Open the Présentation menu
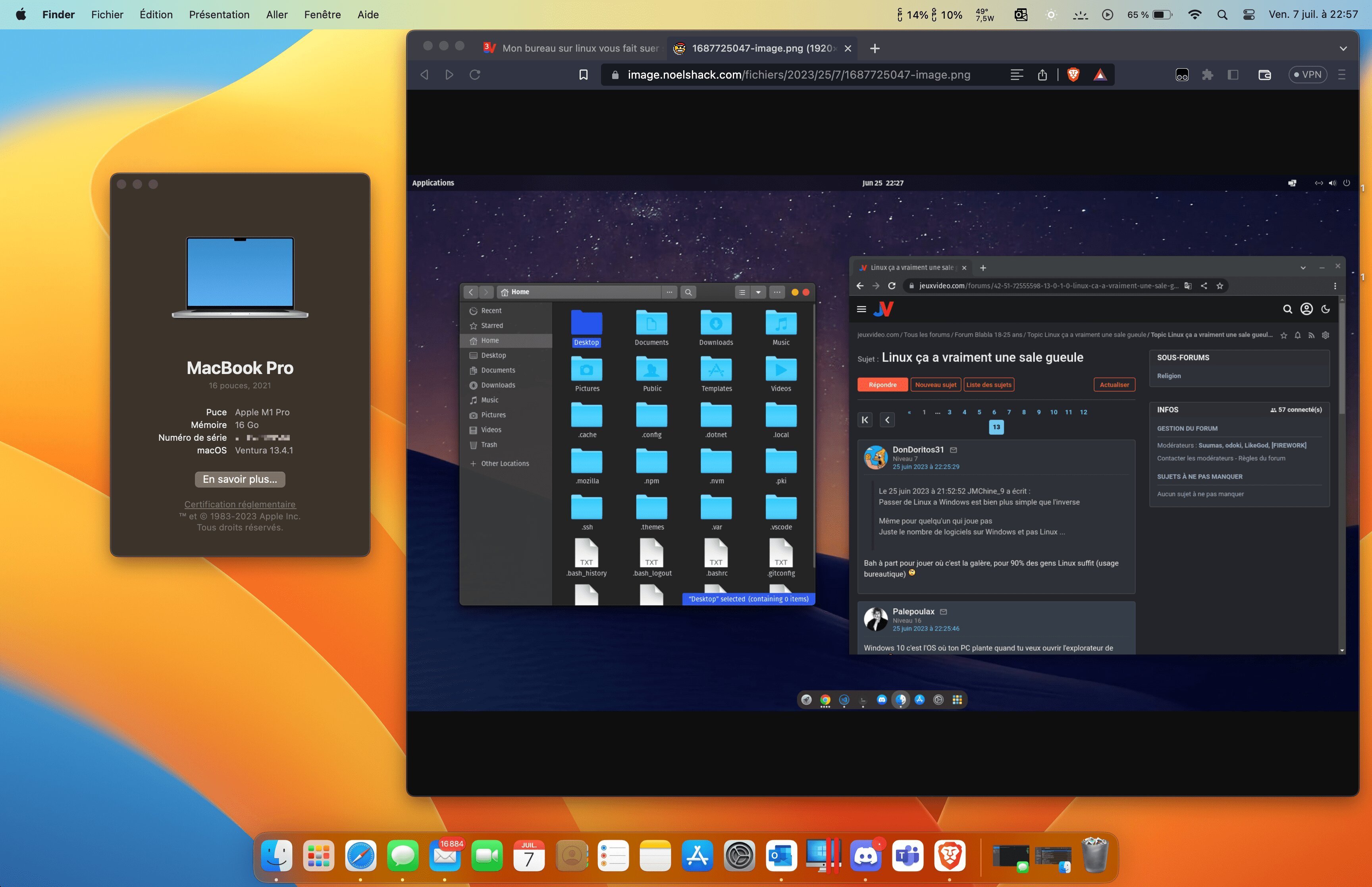 pyautogui.click(x=219, y=15)
